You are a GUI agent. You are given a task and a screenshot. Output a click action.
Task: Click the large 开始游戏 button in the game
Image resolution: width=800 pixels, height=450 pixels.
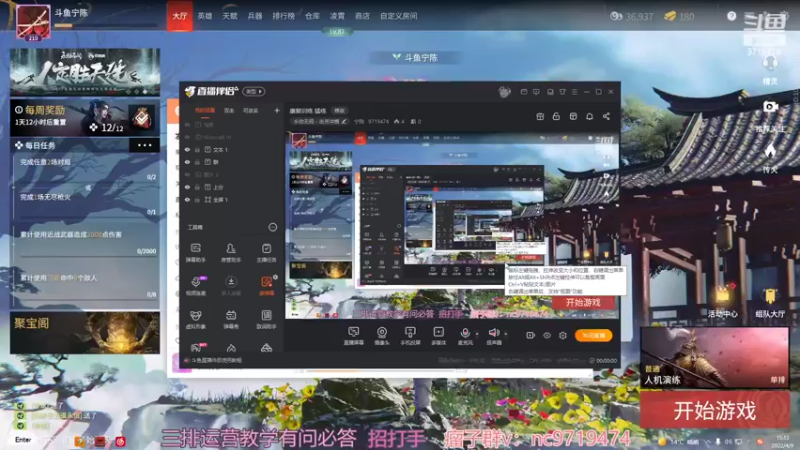[714, 410]
